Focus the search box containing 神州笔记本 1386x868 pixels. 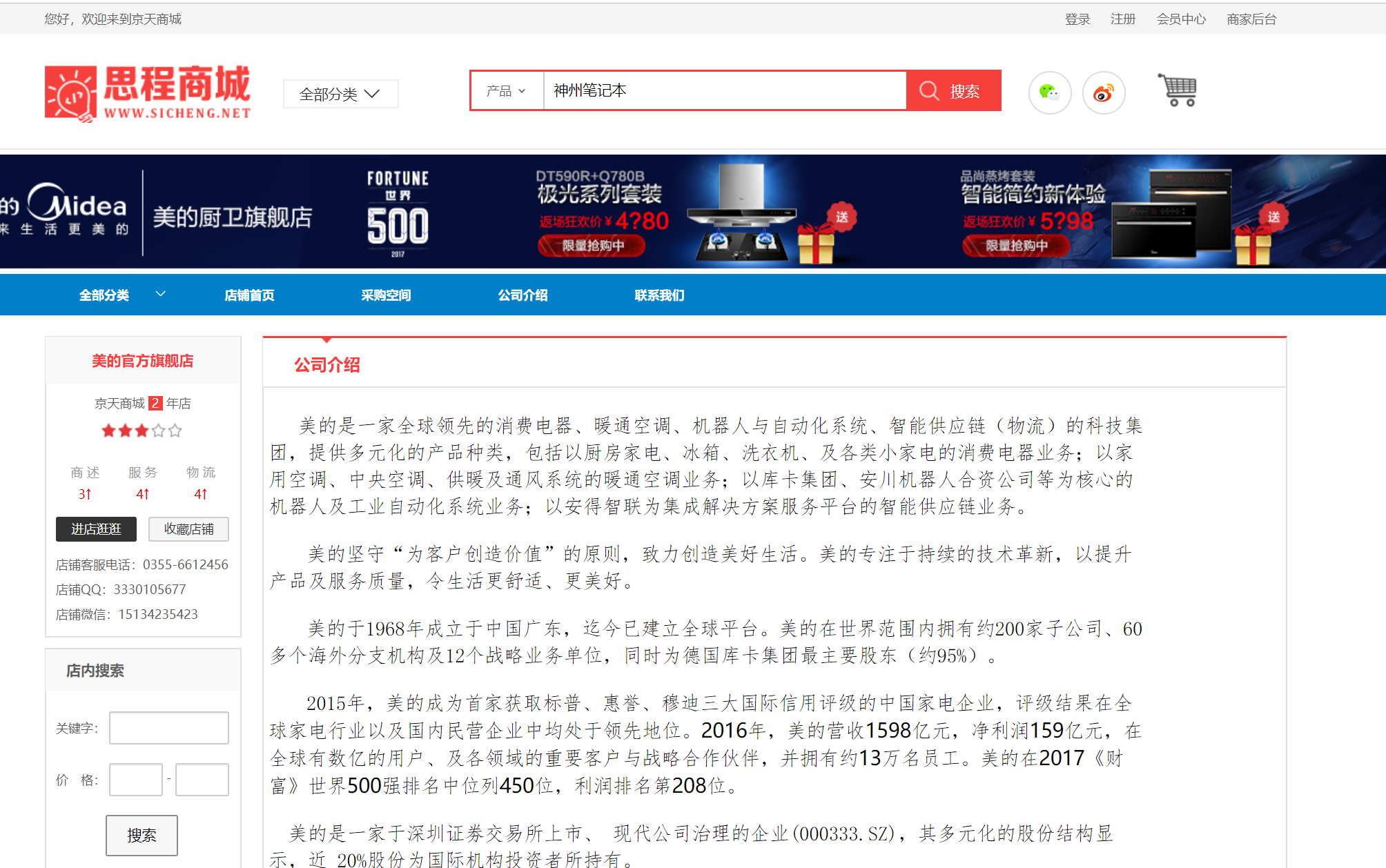point(725,90)
